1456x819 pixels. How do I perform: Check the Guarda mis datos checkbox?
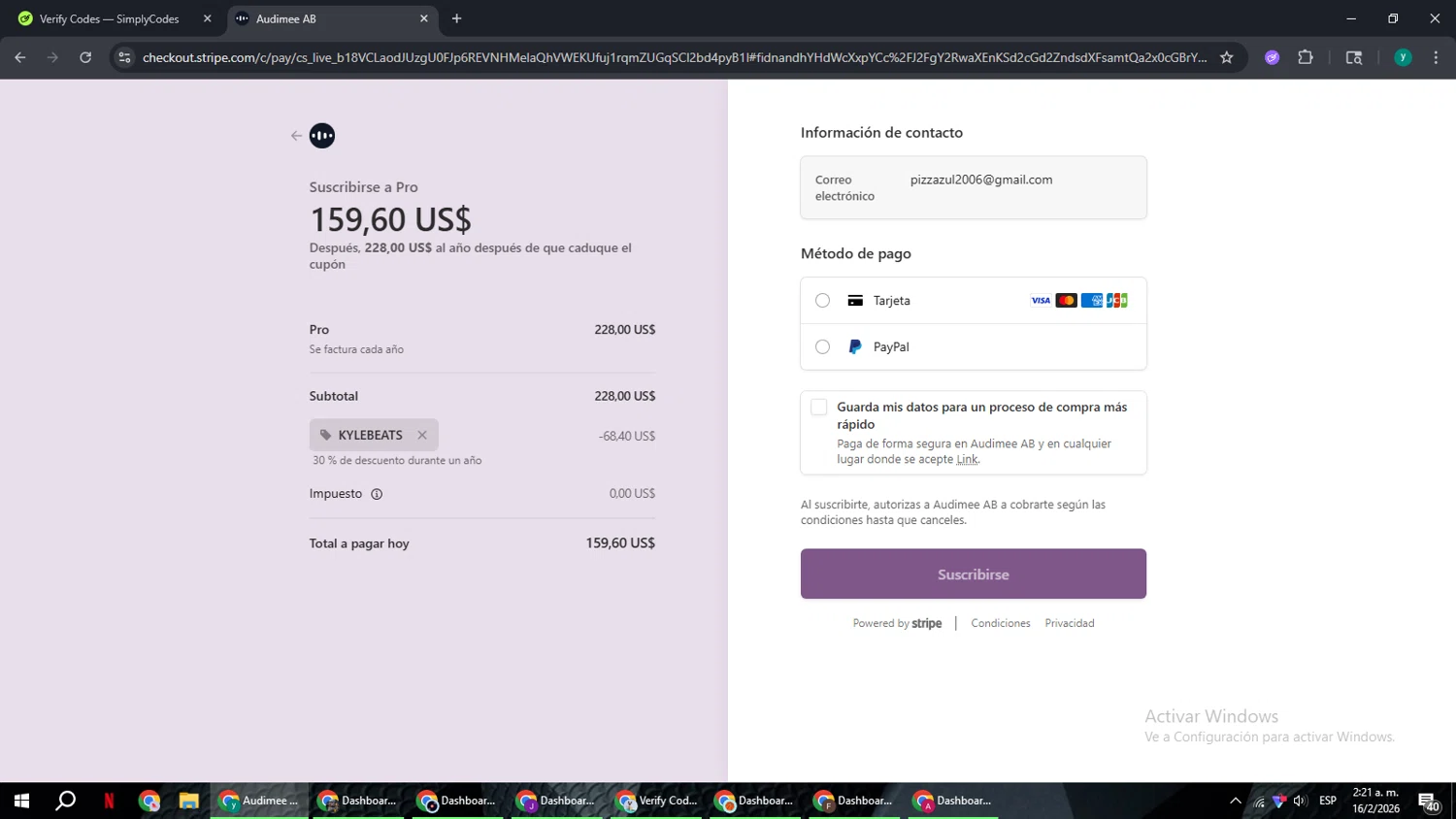tap(819, 408)
